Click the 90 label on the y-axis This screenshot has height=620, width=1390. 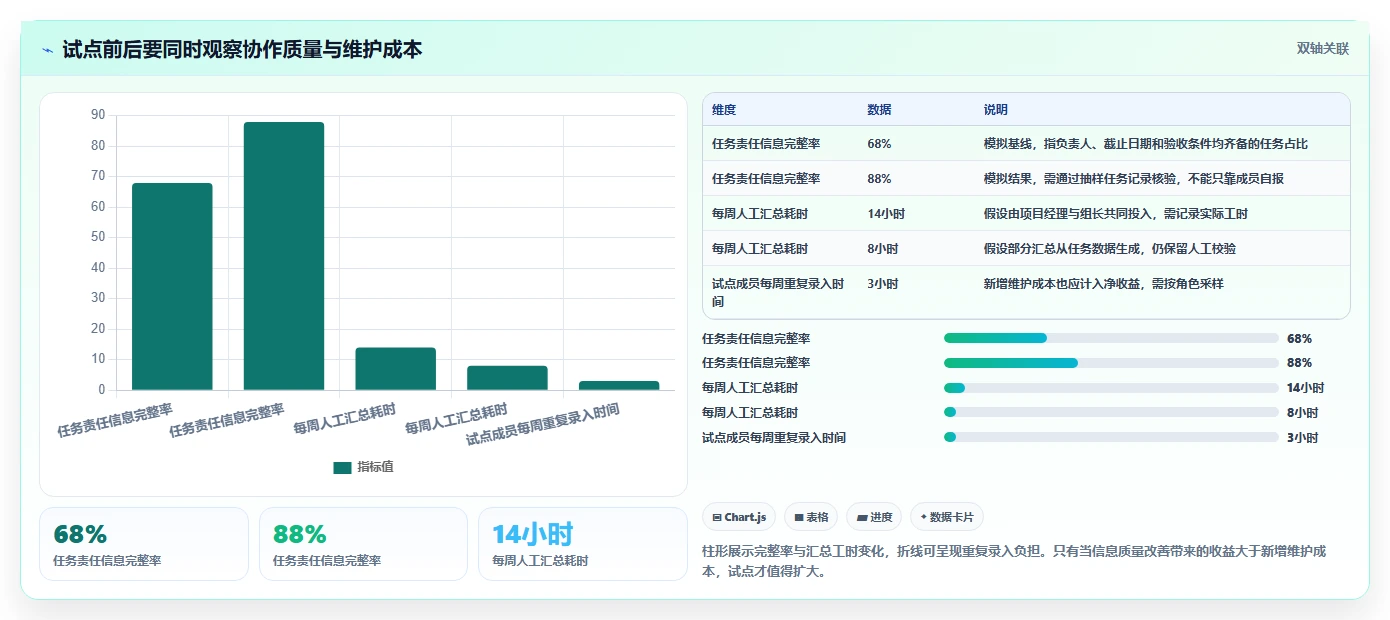pos(98,115)
